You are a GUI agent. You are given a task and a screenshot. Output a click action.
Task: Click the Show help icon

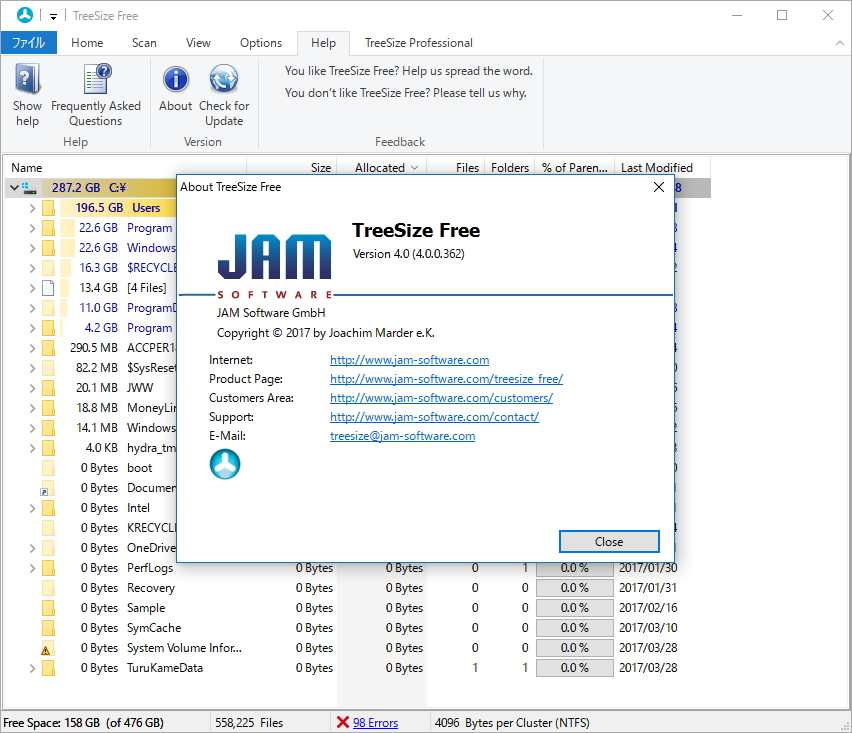tap(27, 79)
